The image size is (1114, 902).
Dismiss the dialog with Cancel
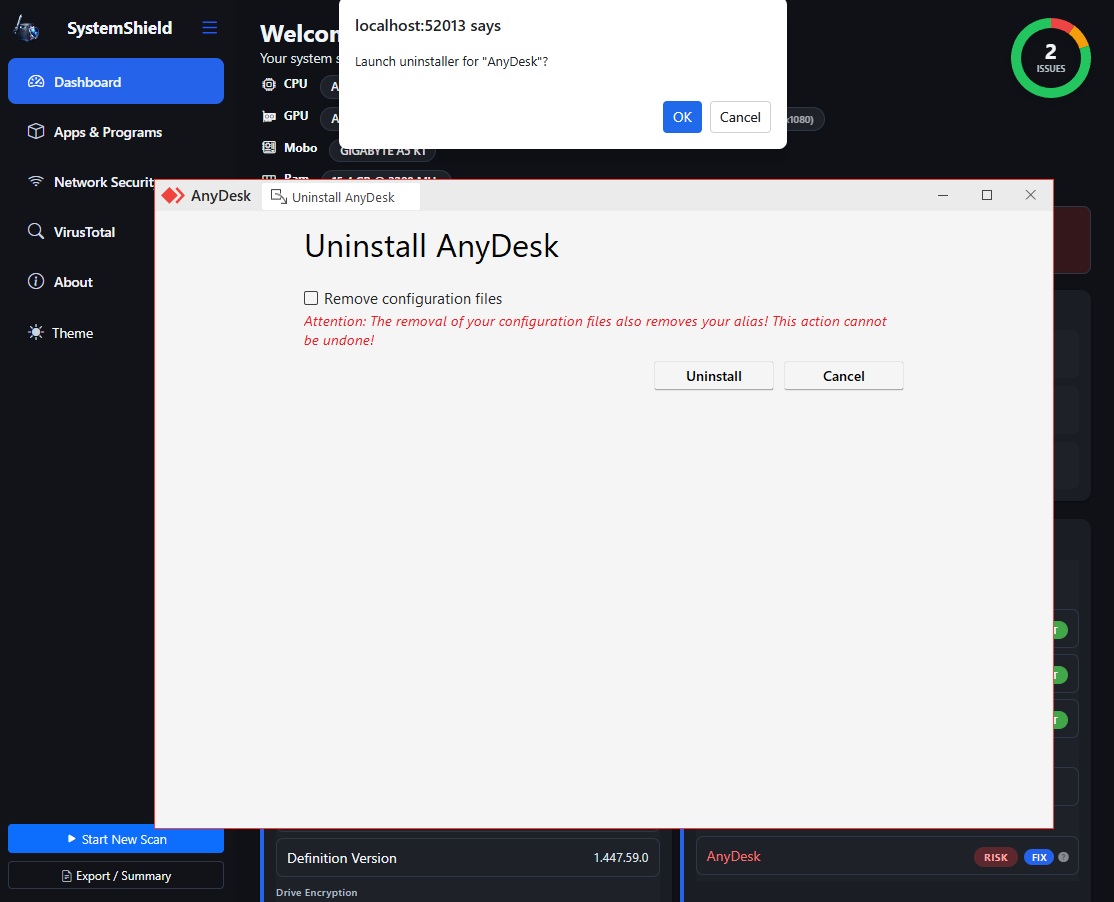point(740,117)
